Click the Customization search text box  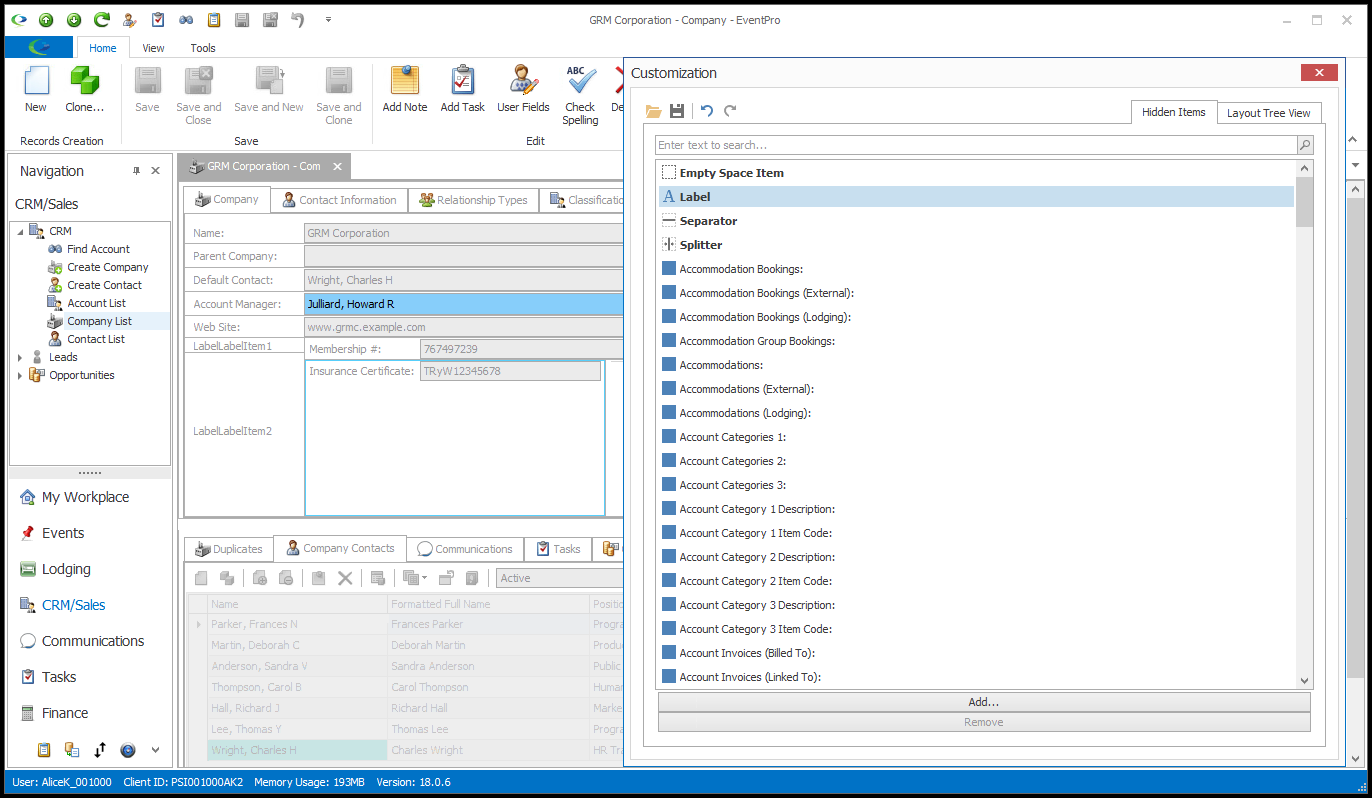pos(976,145)
